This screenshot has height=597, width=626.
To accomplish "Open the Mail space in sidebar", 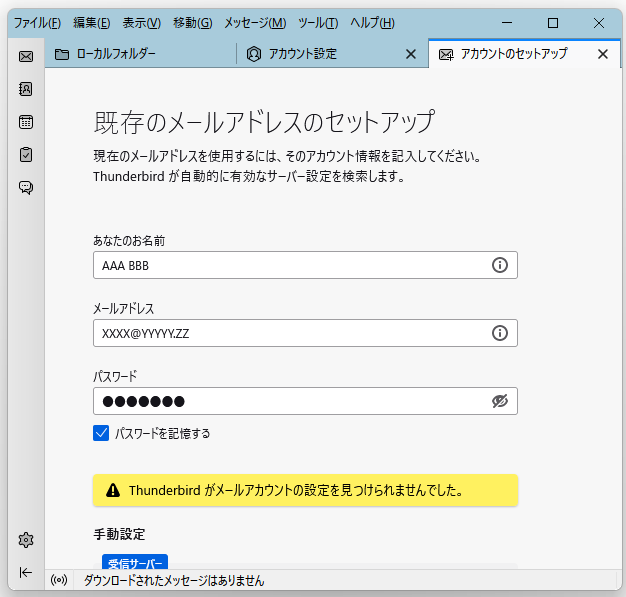I will point(26,56).
